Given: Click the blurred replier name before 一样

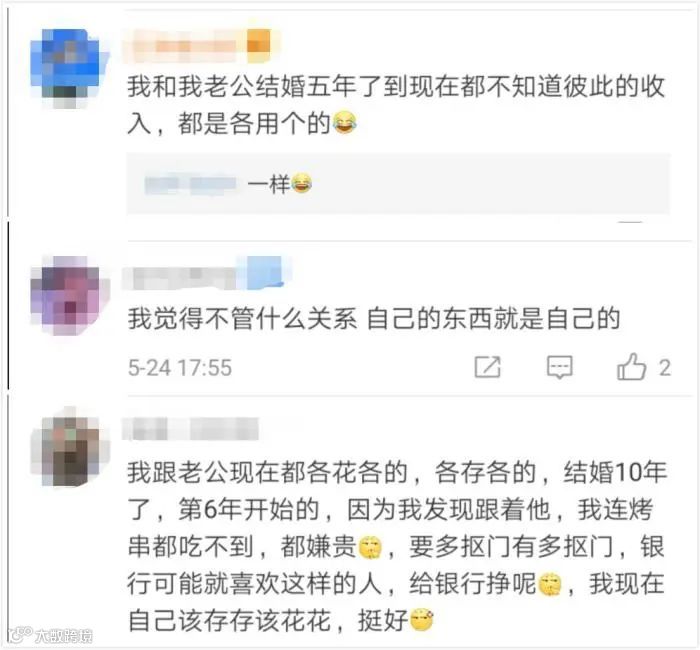Looking at the screenshot, I should click(191, 185).
